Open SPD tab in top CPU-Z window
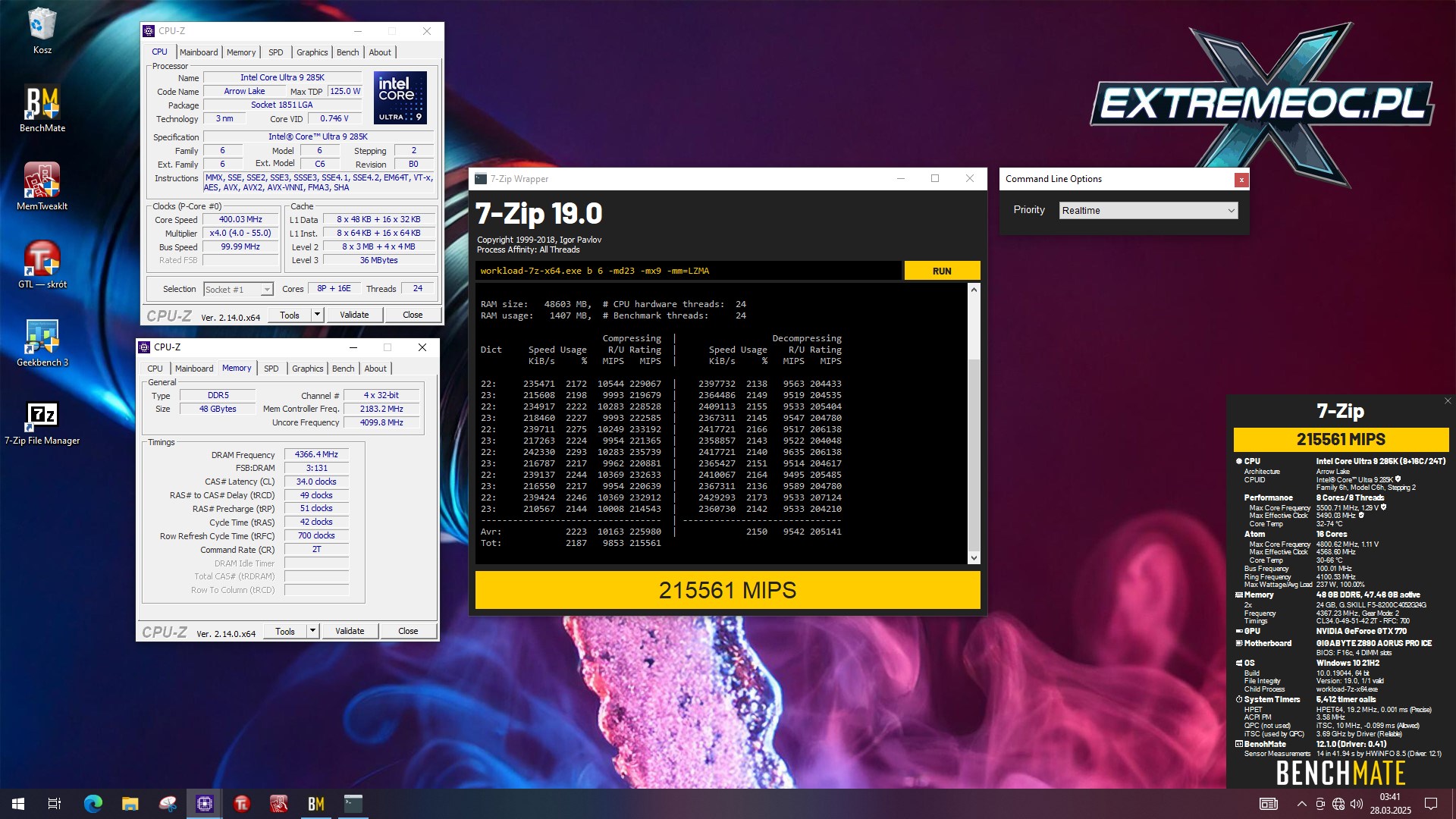The height and width of the screenshot is (819, 1456). (x=276, y=52)
